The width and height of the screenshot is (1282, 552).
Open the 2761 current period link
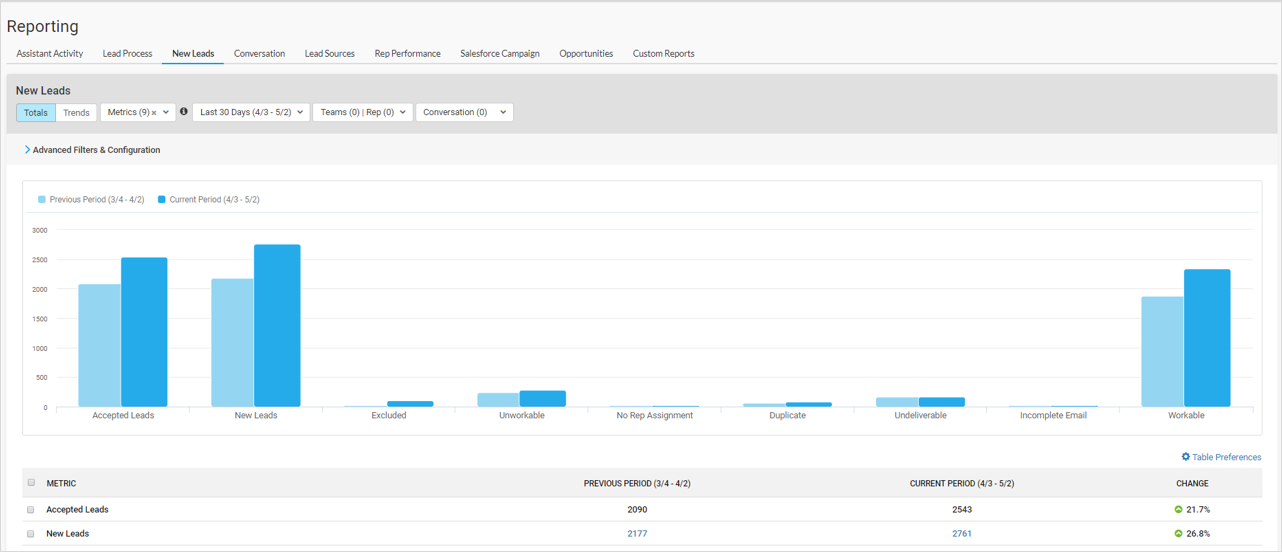tap(962, 534)
